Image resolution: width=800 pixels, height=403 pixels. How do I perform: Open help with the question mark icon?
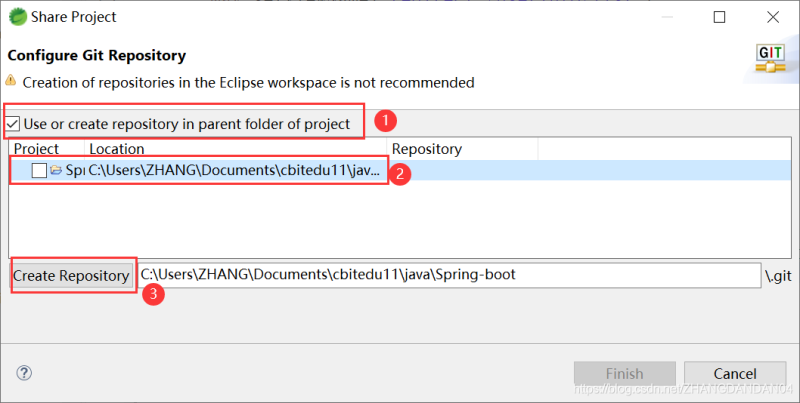click(24, 373)
